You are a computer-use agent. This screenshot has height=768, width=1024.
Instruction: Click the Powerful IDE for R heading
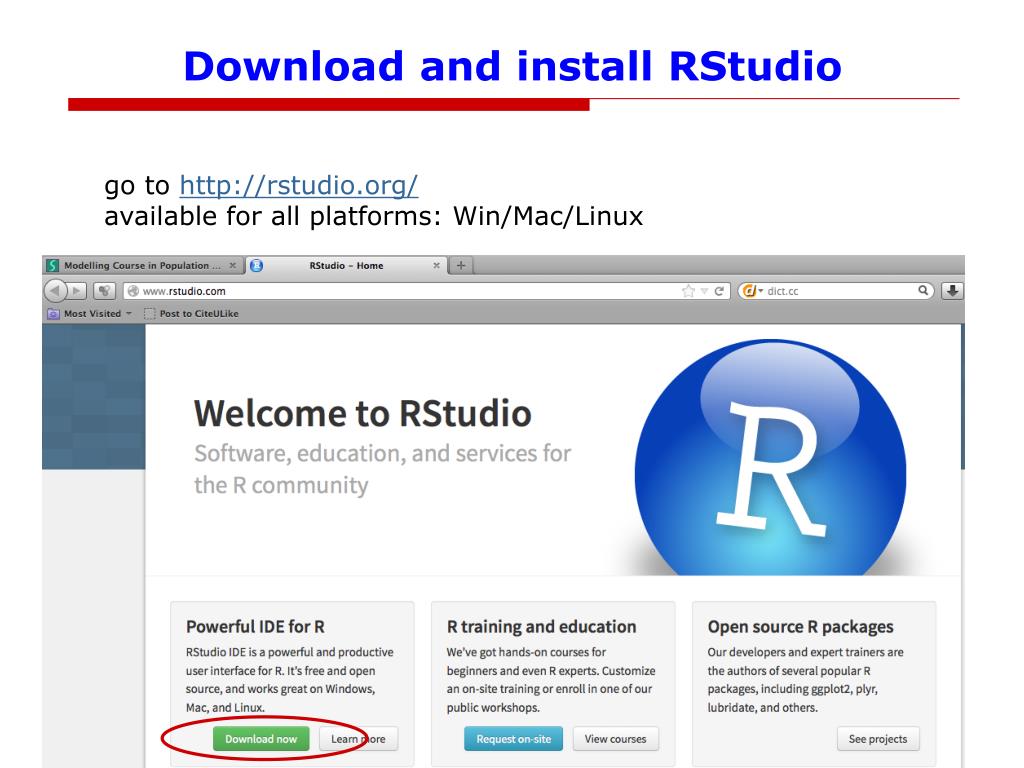(x=255, y=627)
